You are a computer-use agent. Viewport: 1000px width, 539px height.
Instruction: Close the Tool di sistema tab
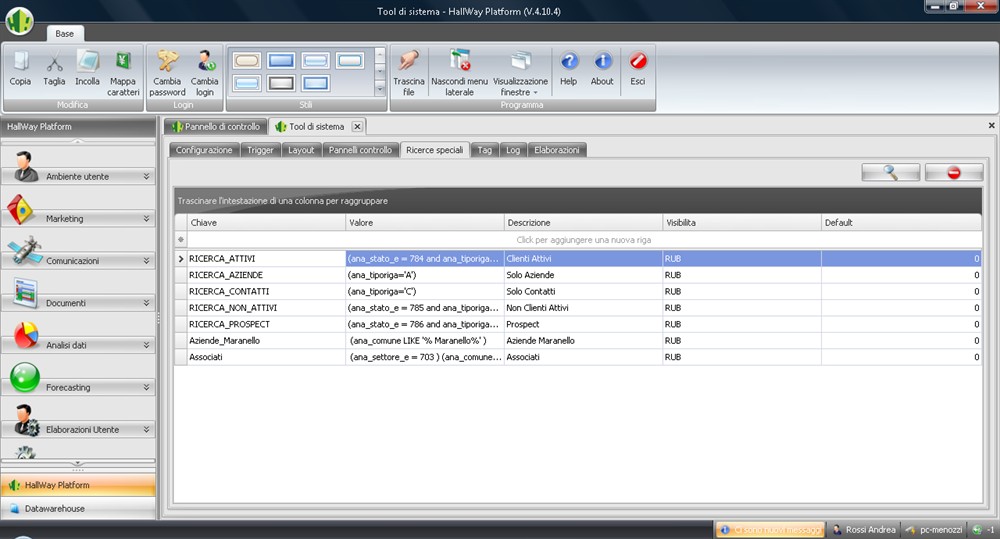pyautogui.click(x=357, y=126)
